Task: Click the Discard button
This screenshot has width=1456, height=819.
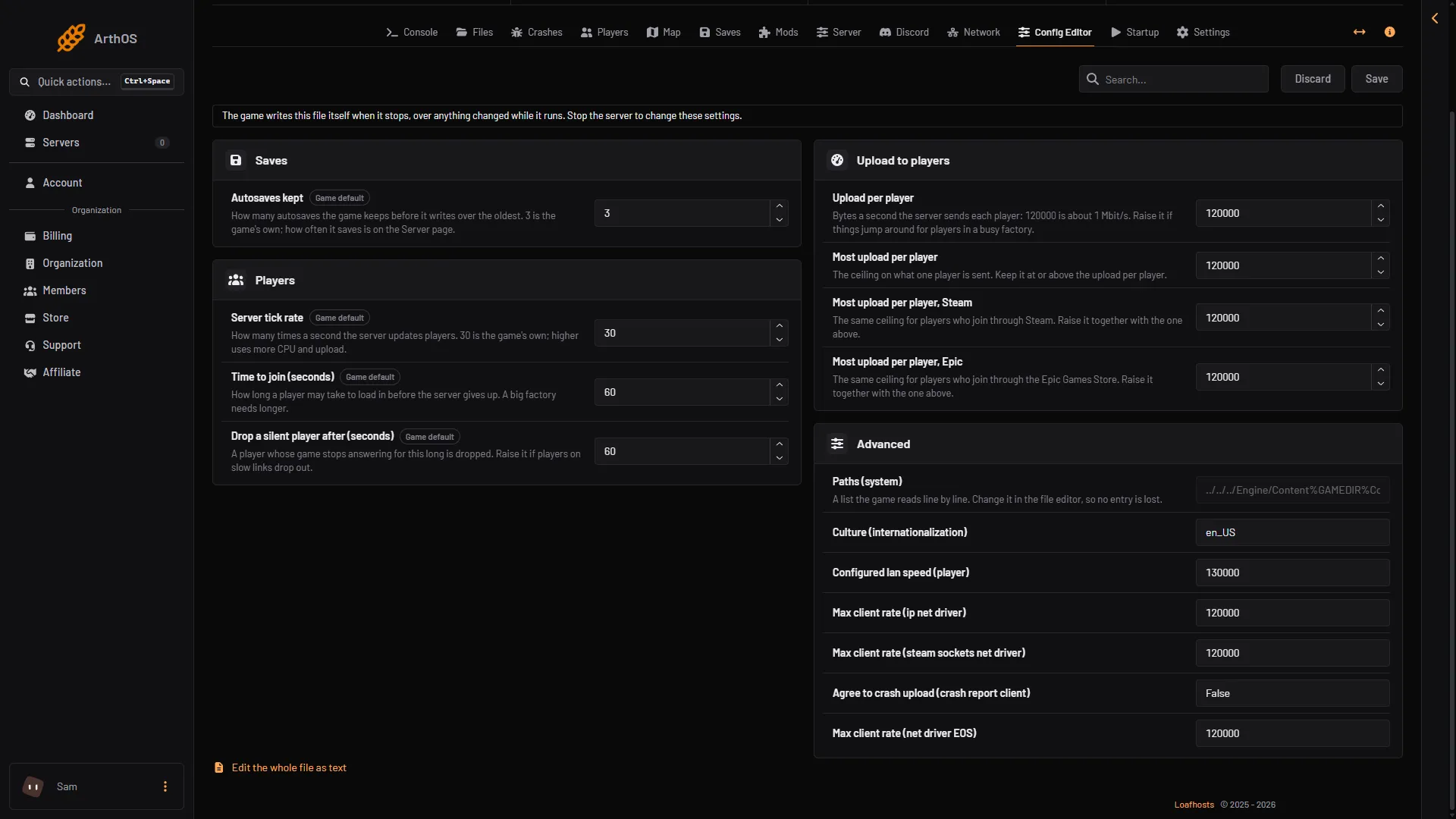Action: 1313,79
